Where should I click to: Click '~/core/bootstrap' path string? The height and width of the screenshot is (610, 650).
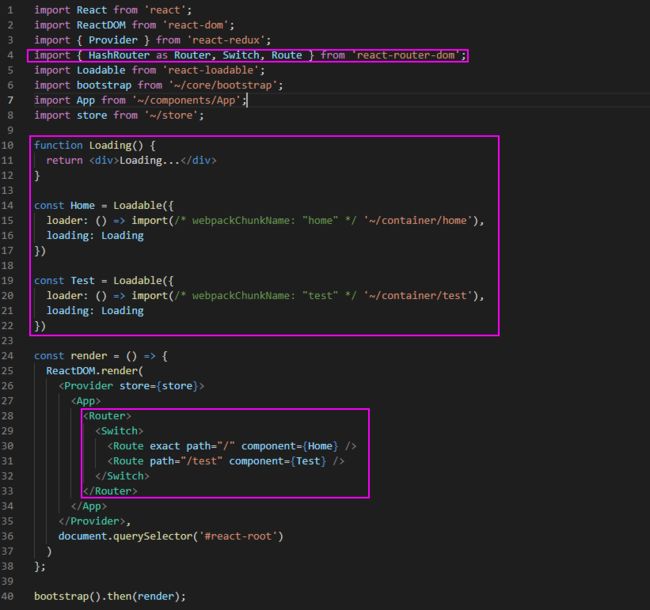(223, 85)
